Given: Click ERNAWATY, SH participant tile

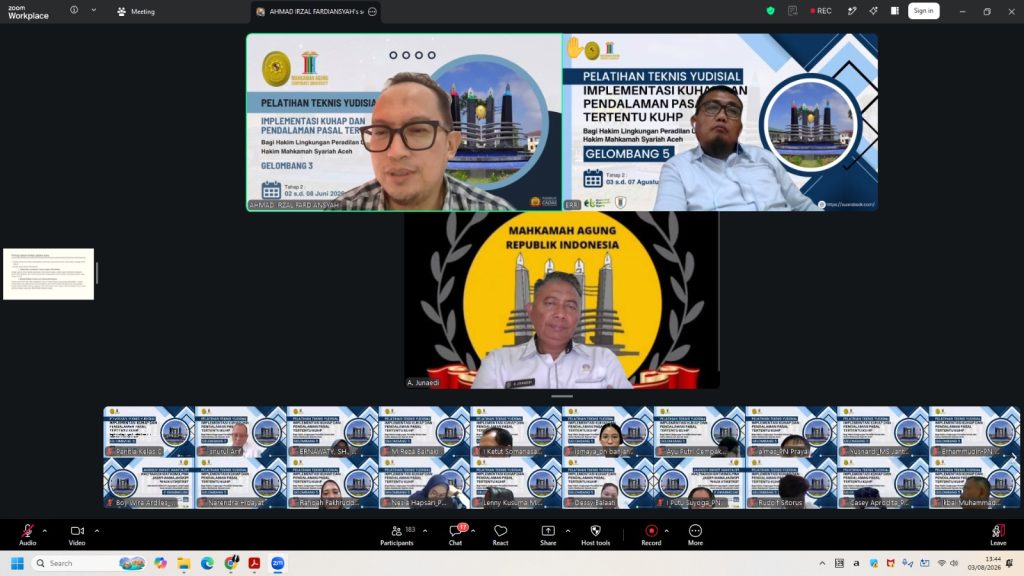Looking at the screenshot, I should click(332, 432).
